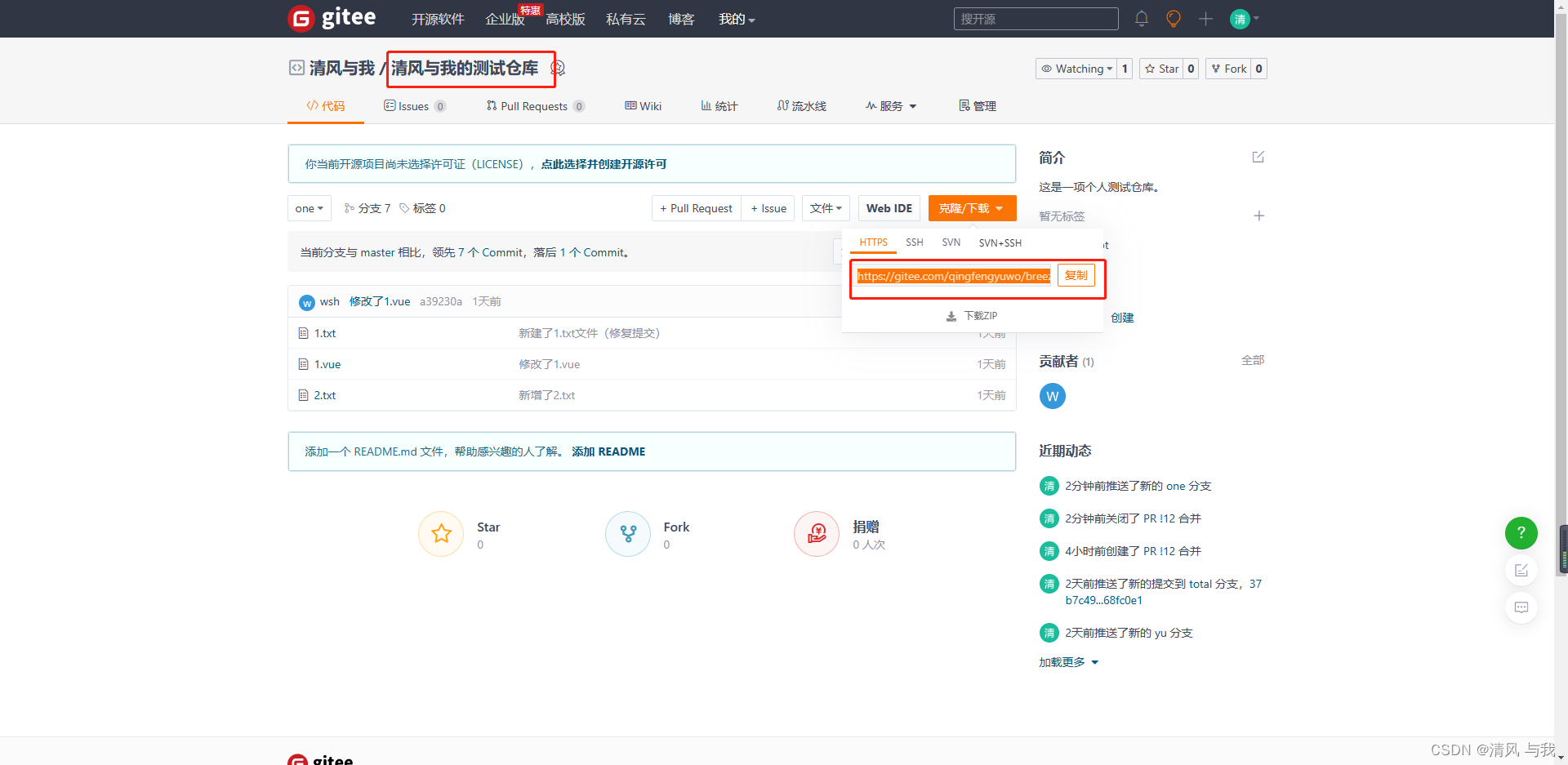
Task: Open the Watching dropdown
Action: tap(1076, 69)
